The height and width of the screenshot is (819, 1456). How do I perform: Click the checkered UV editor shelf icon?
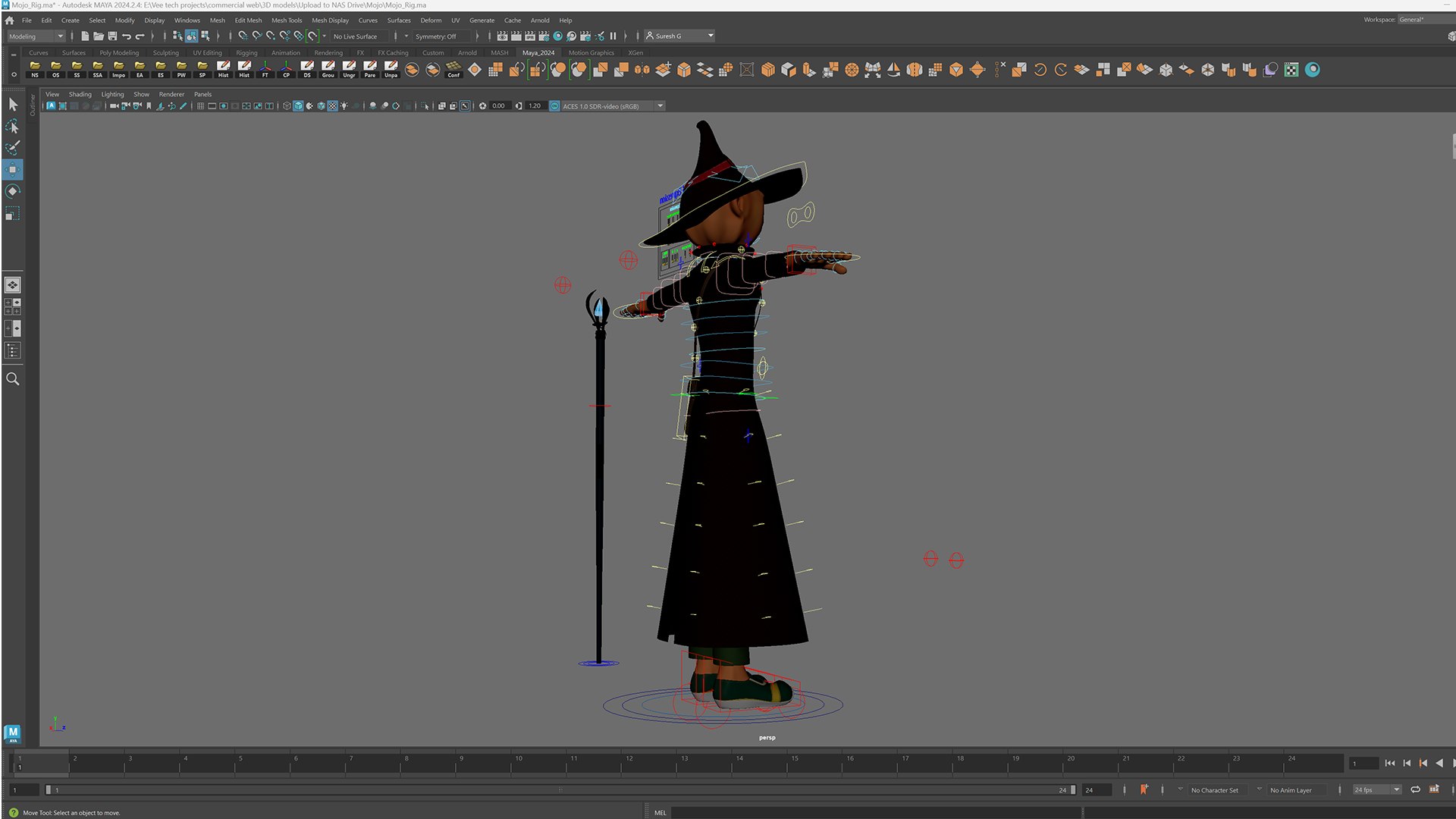[1291, 70]
